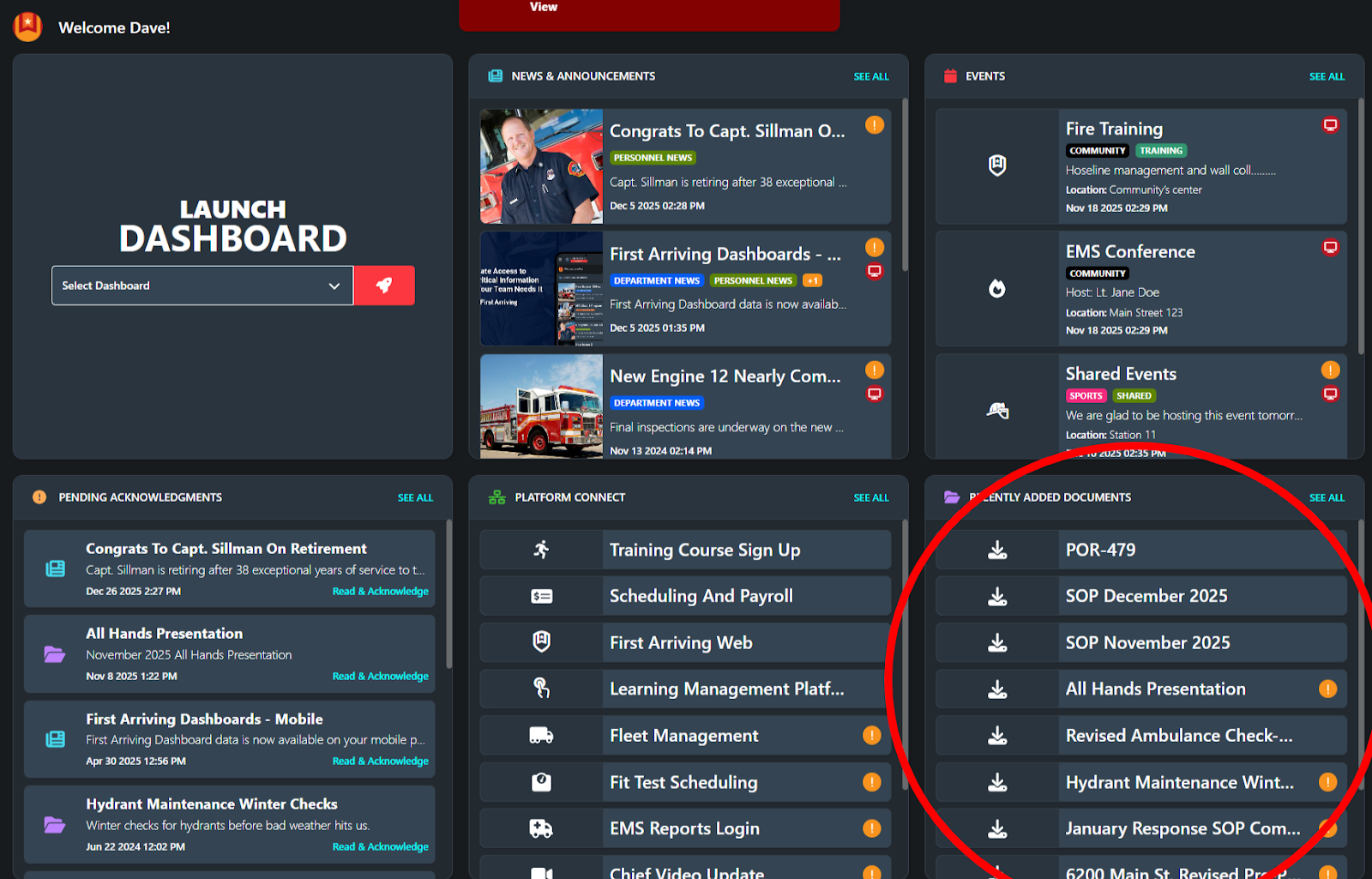Open New Engine 12 fire truck thumbnail
The image size is (1372, 879).
[x=541, y=406]
